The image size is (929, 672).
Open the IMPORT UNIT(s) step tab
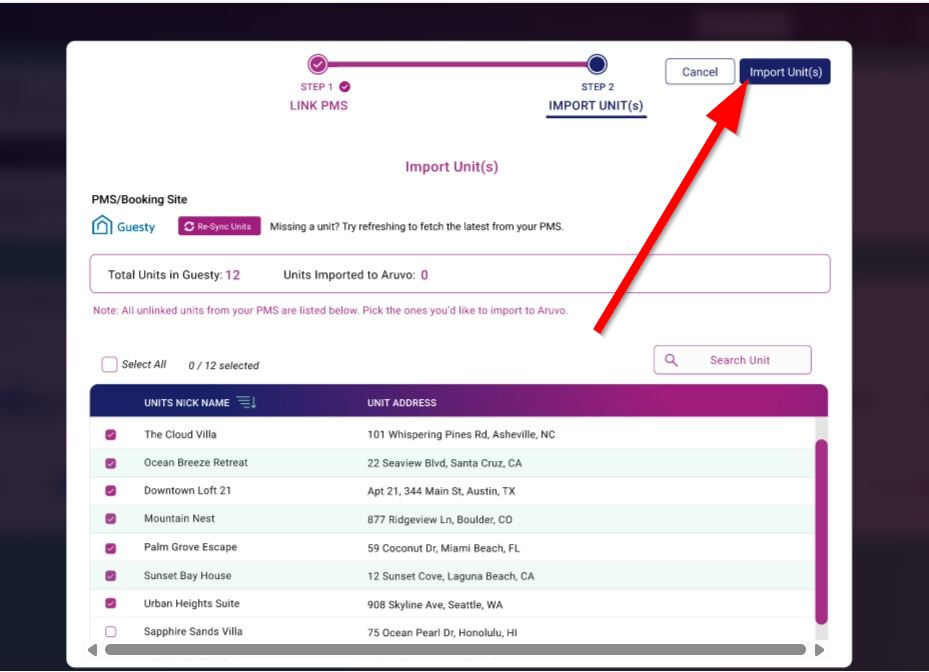(x=595, y=105)
